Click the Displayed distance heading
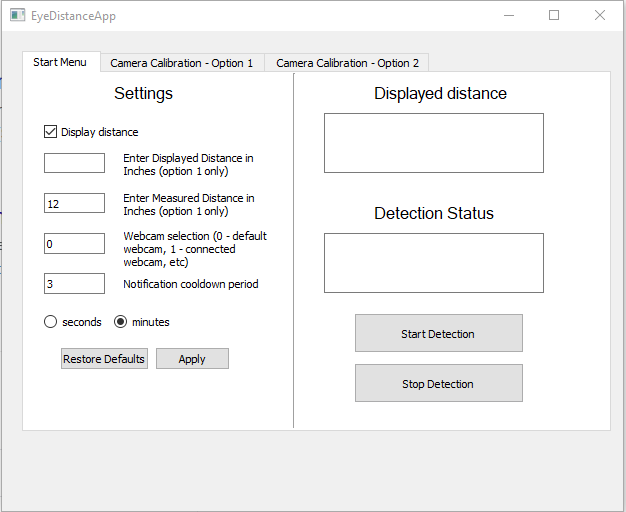626x512 pixels. (440, 93)
